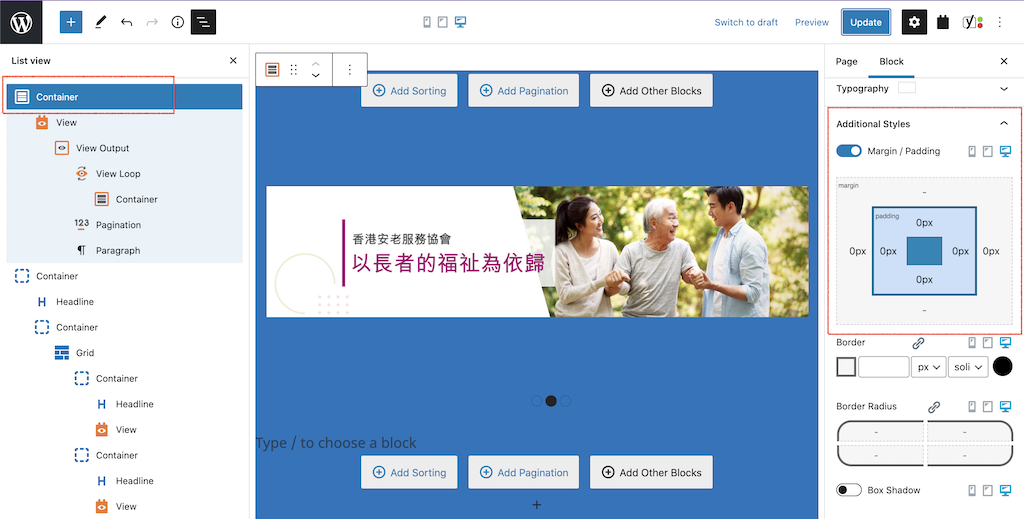Image resolution: width=1024 pixels, height=519 pixels.
Task: Click the bottom Add Other Blocks button
Action: (651, 473)
